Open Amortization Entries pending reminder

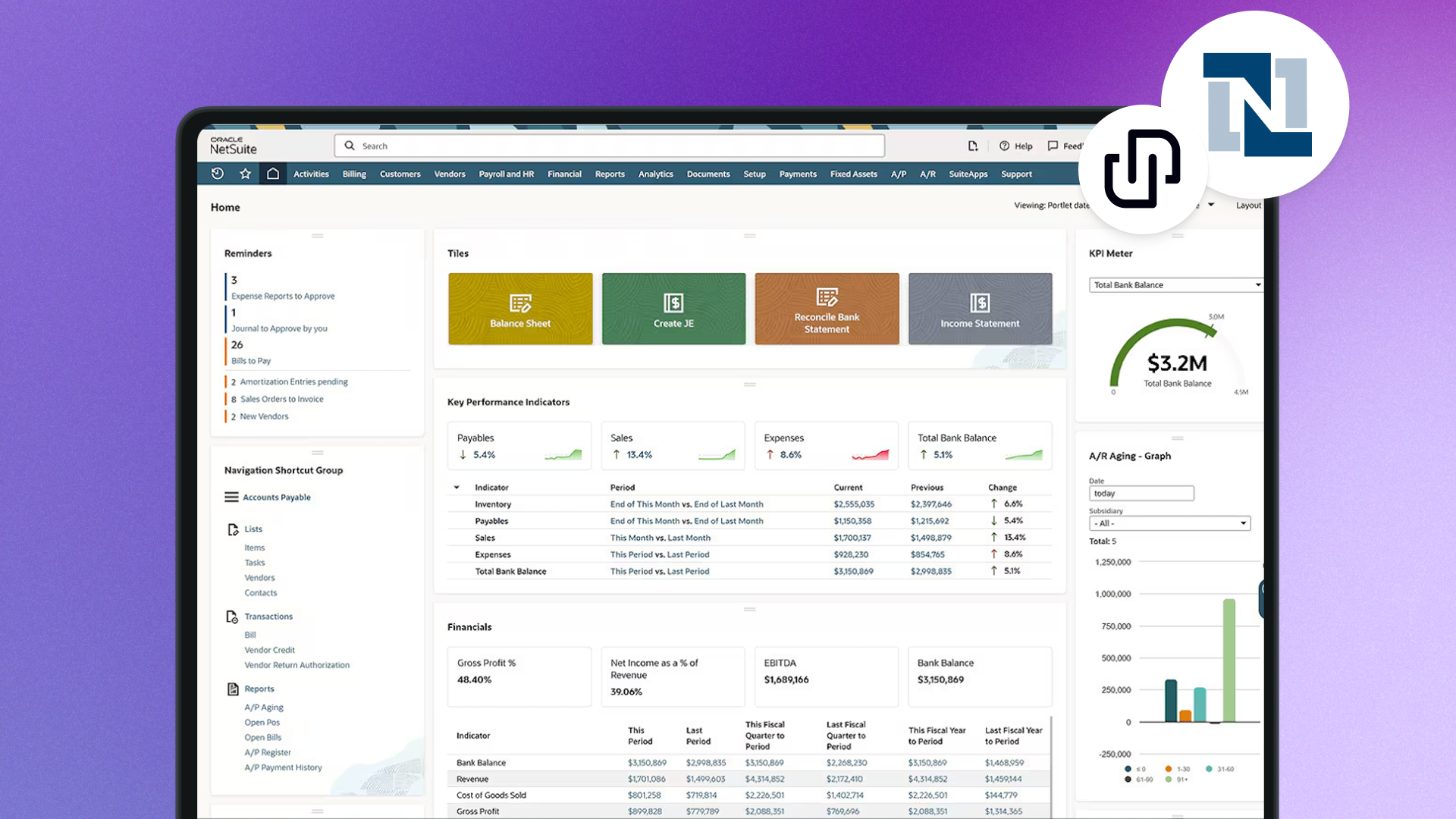click(x=293, y=382)
